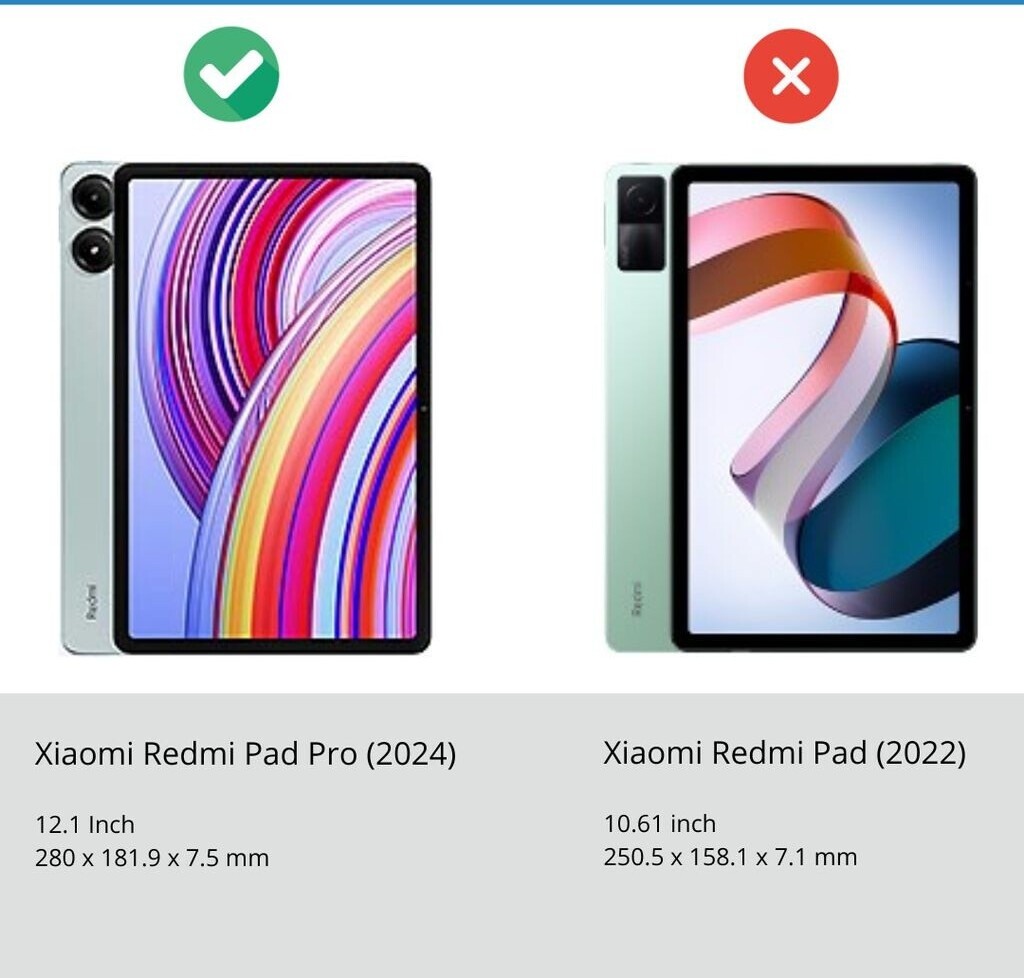
Task: Click the rainbow wallpaper on Pad Pro screen
Action: click(x=272, y=409)
